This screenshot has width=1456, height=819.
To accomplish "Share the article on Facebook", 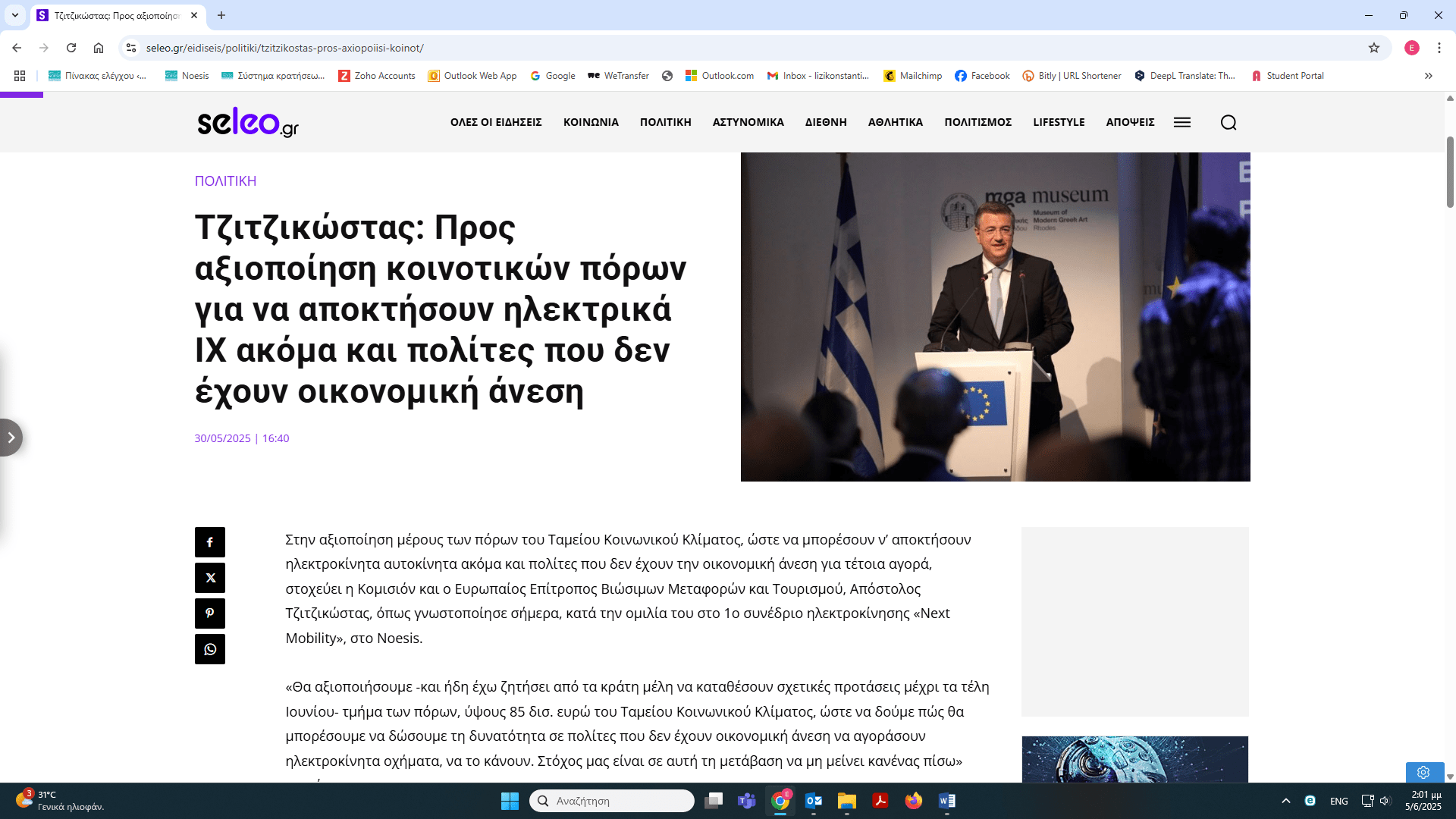I will point(210,542).
